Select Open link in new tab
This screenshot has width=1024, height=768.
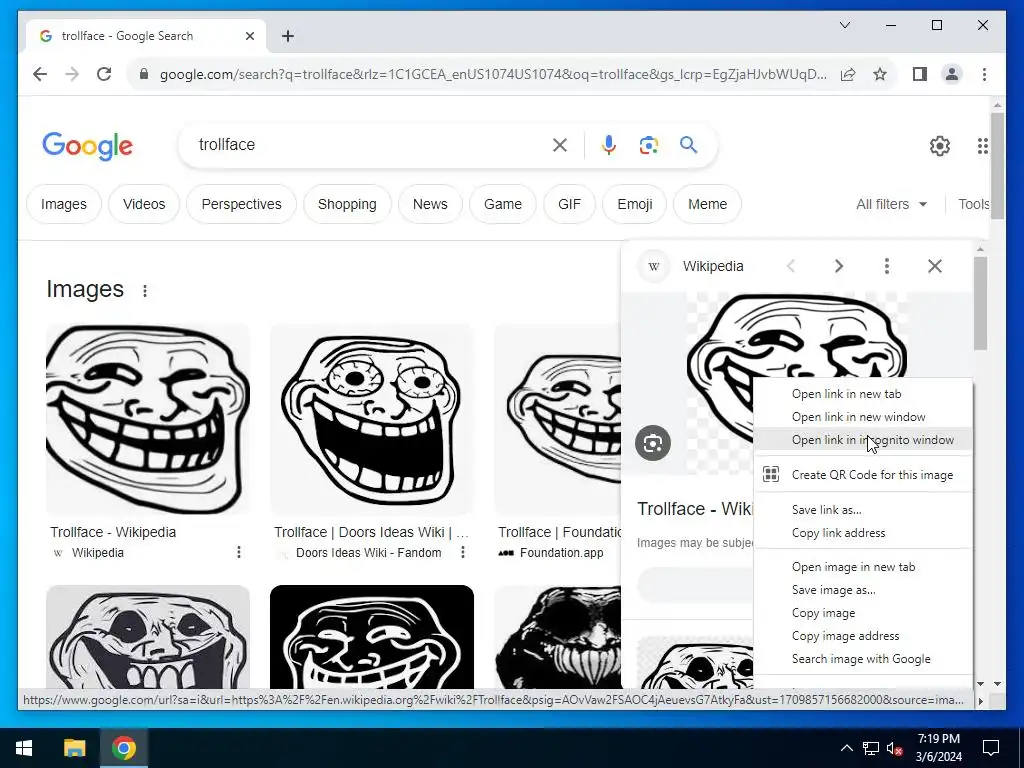(863, 394)
